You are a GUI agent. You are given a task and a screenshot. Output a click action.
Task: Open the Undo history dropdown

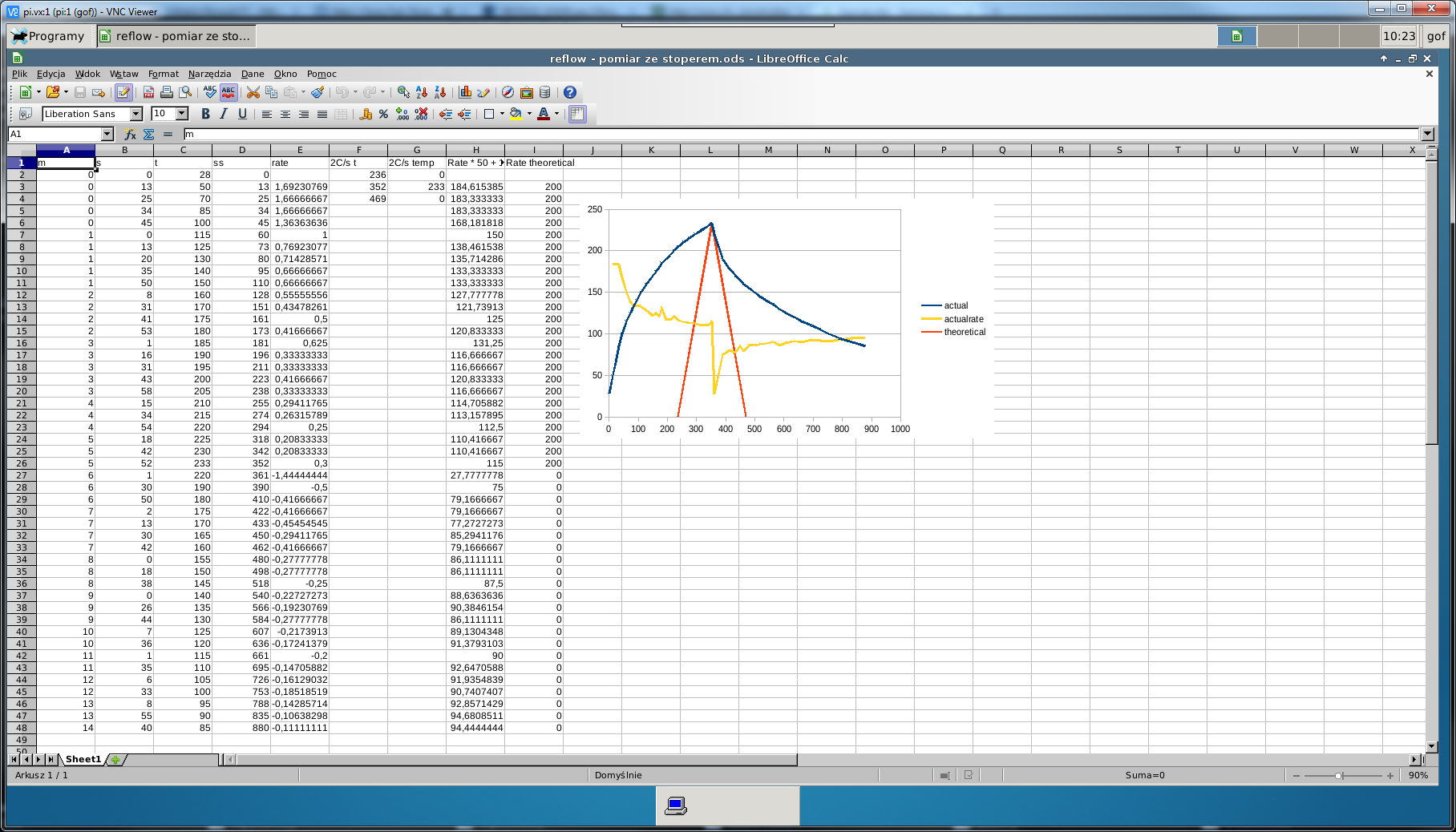click(x=355, y=92)
